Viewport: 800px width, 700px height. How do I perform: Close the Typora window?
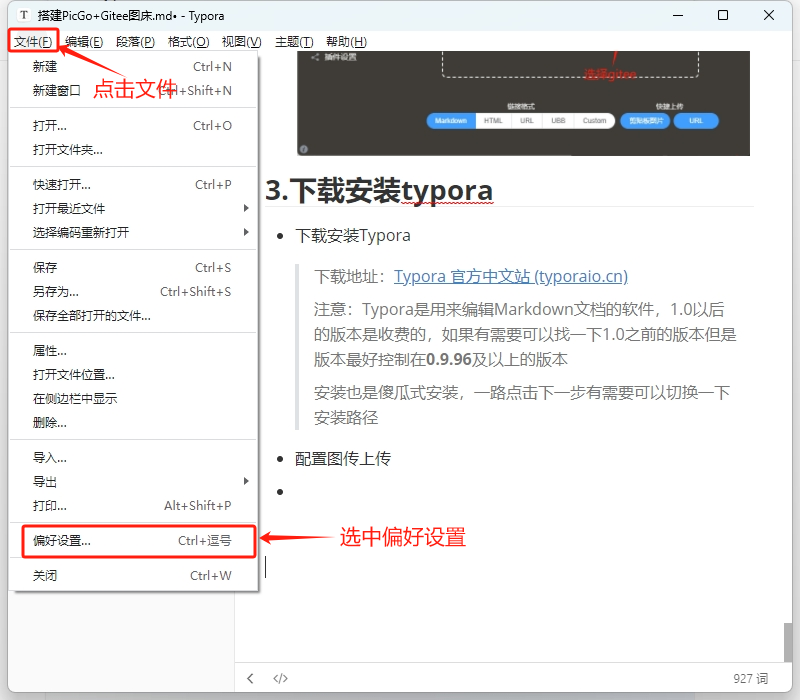click(x=769, y=15)
